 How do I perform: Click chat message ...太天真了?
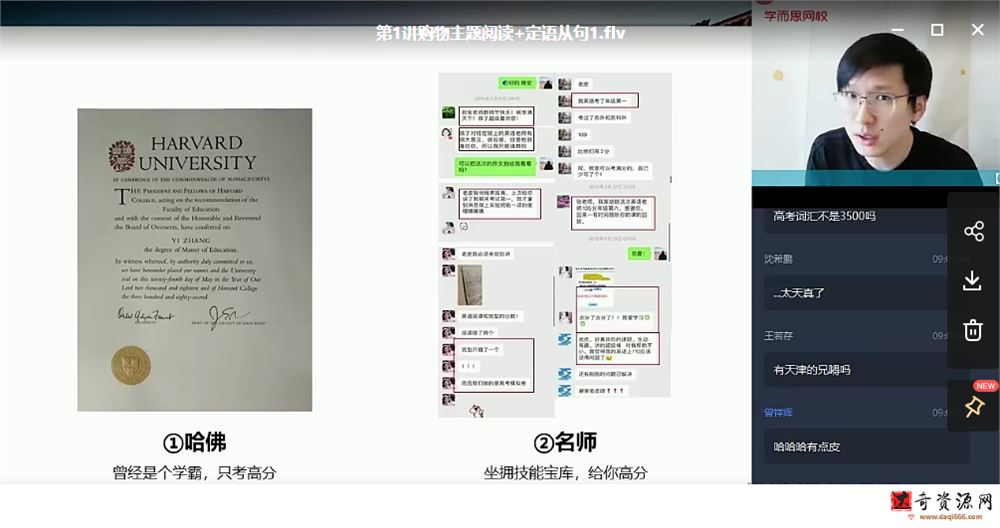pyautogui.click(x=799, y=293)
